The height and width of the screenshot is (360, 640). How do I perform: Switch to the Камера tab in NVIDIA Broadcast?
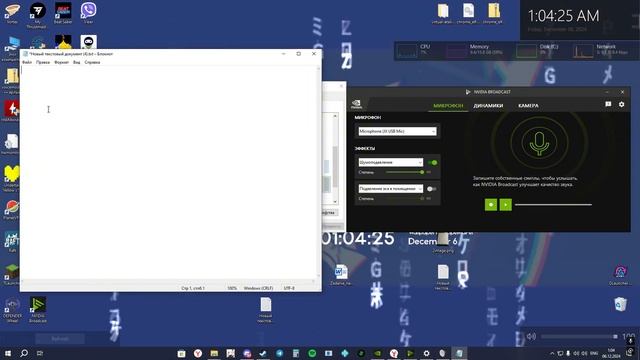coord(528,106)
